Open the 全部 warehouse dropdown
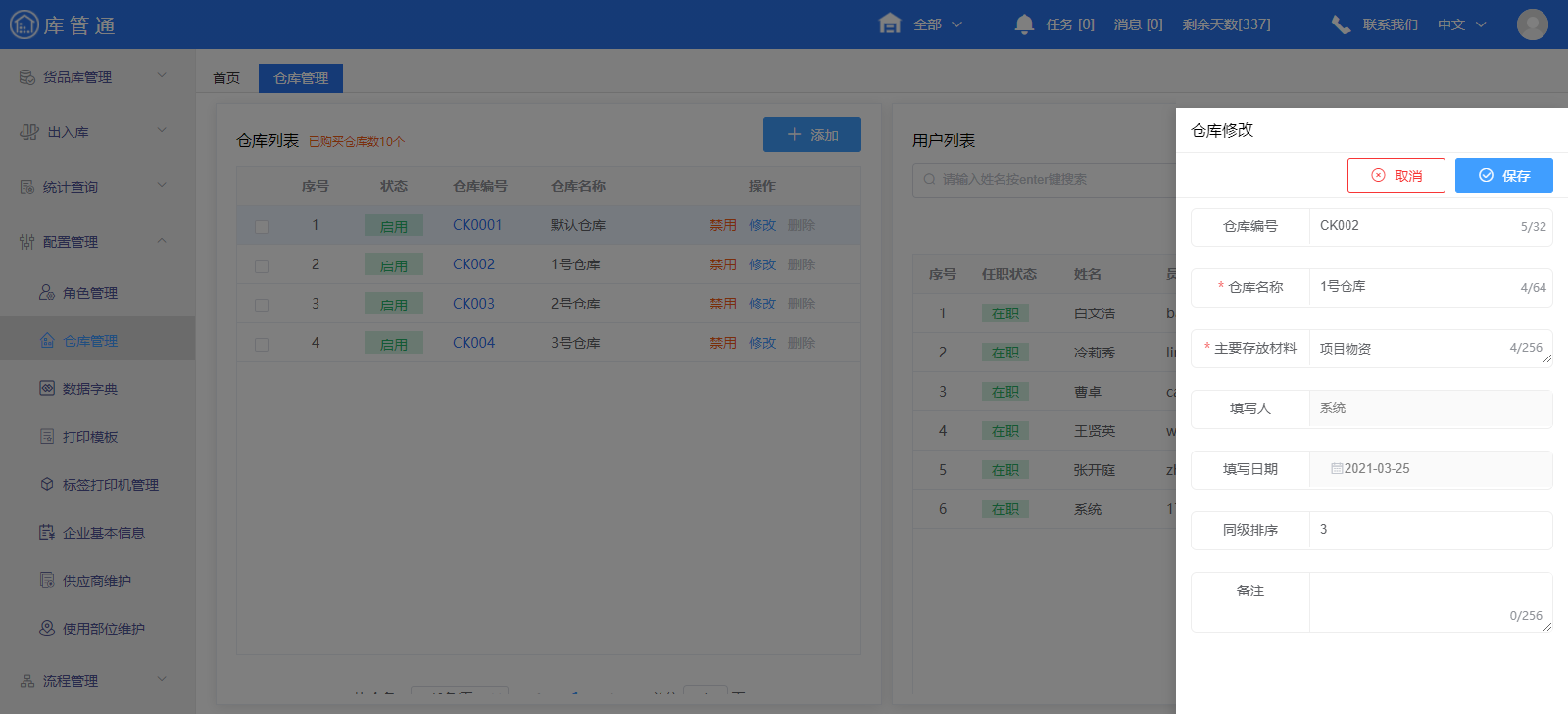 [x=938, y=24]
